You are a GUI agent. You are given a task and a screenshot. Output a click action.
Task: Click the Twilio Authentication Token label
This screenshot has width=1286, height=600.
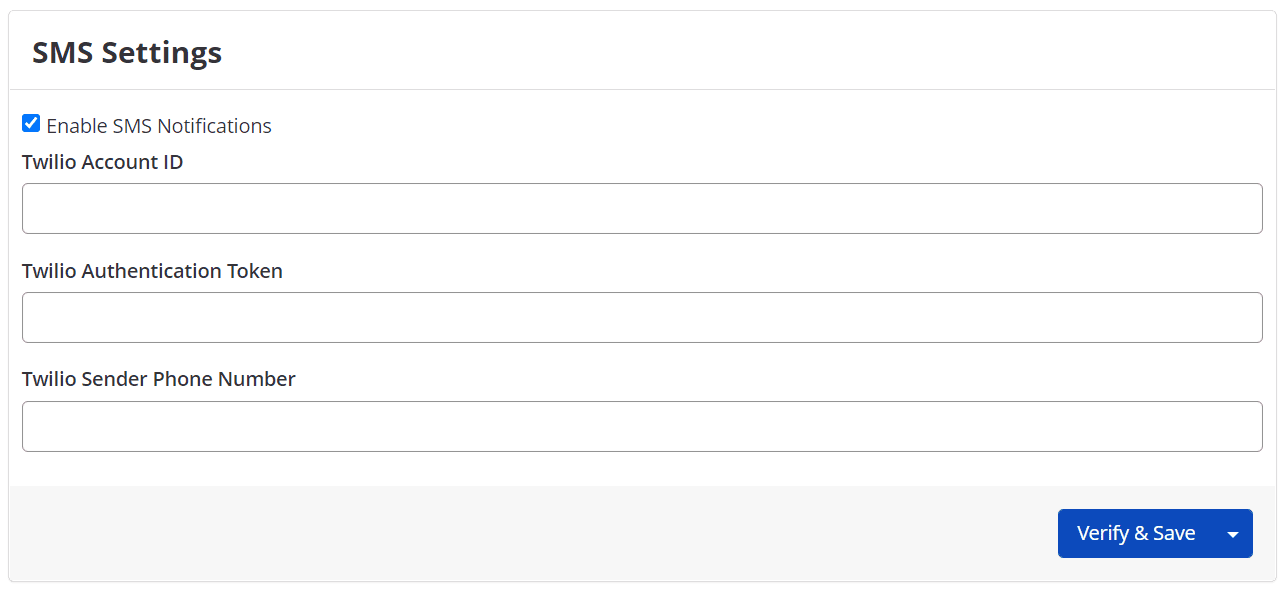(x=152, y=270)
